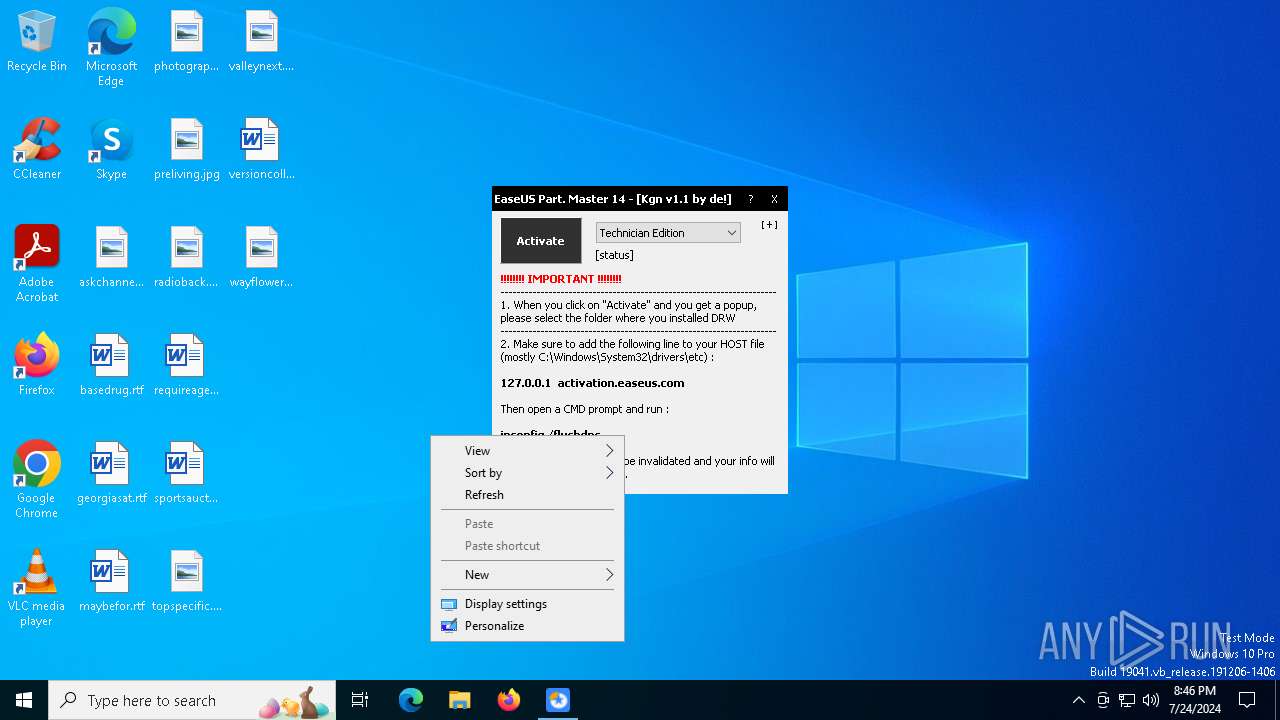Open Skype desktop shortcut
Image resolution: width=1280 pixels, height=720 pixels.
(x=111, y=150)
